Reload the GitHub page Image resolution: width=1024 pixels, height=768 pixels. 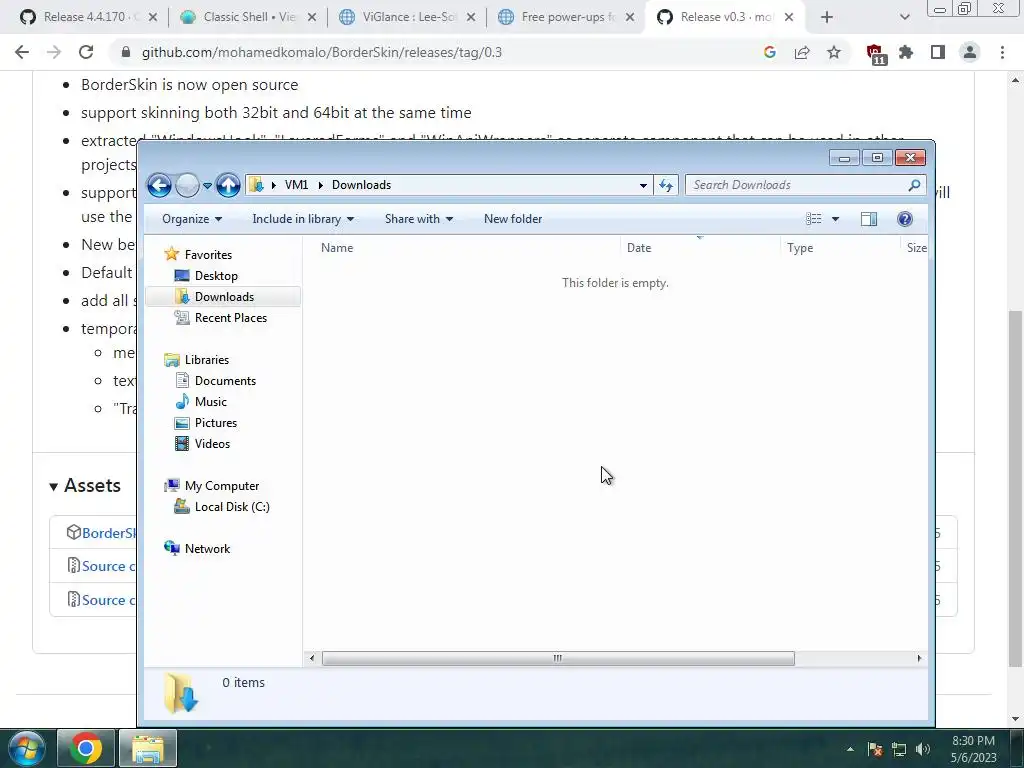pyautogui.click(x=86, y=52)
